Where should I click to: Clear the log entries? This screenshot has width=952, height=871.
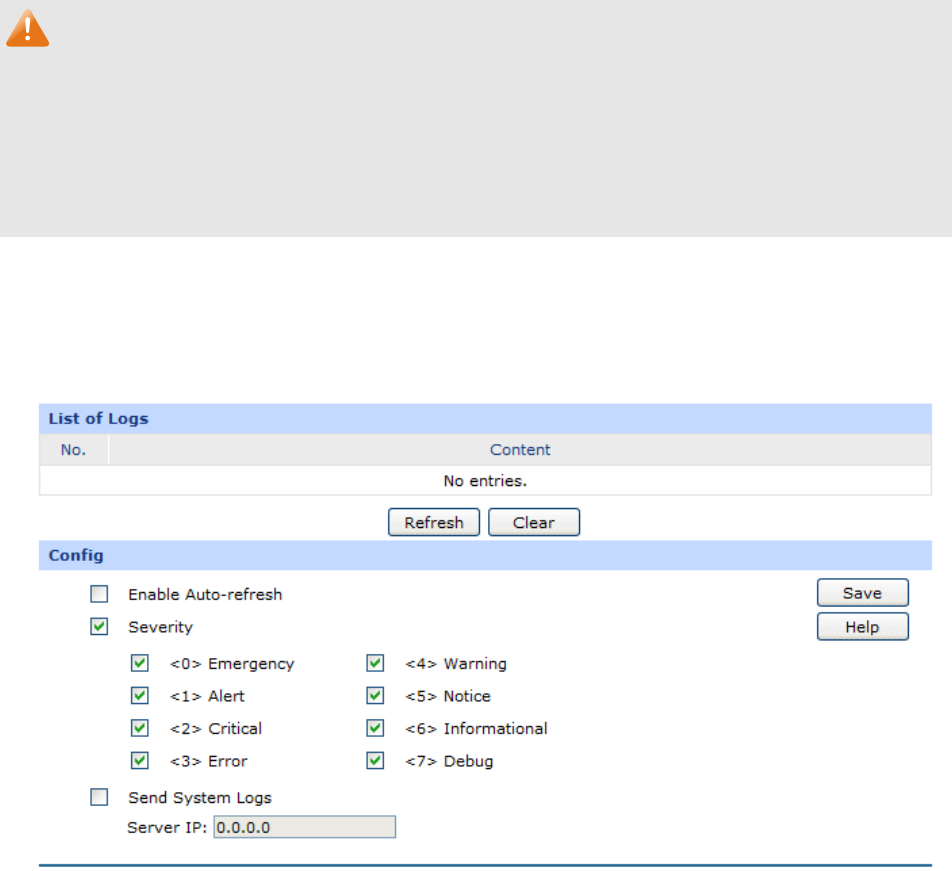534,523
